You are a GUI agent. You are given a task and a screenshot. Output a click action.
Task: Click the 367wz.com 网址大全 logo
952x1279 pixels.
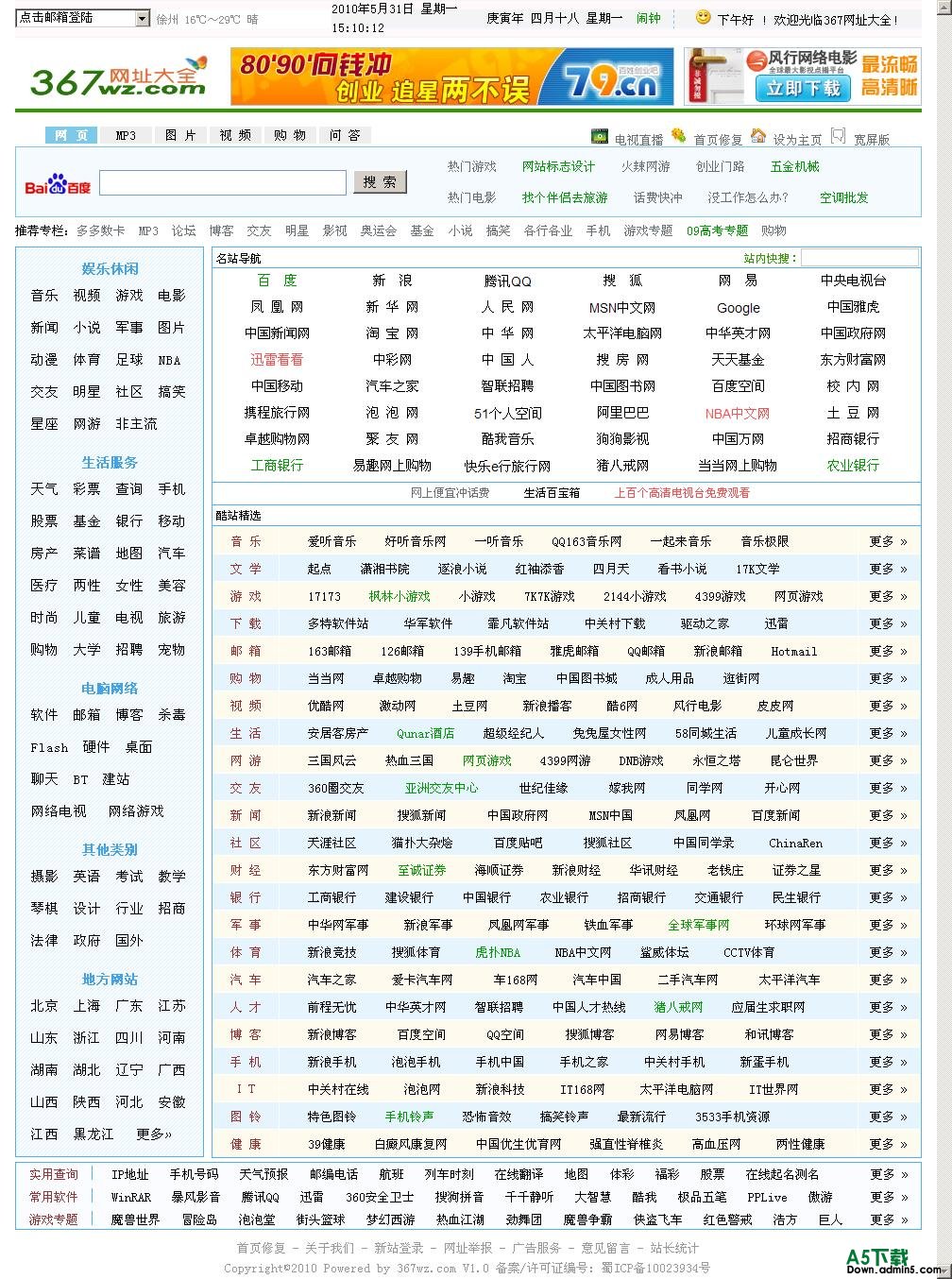click(x=118, y=78)
